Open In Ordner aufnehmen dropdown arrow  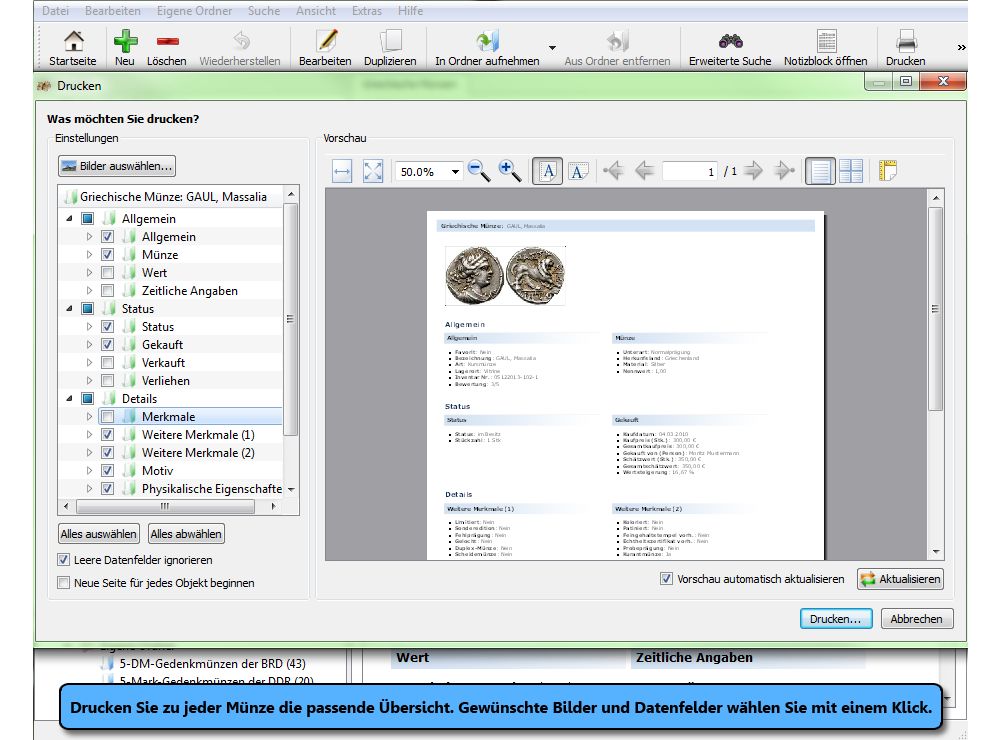pos(552,48)
